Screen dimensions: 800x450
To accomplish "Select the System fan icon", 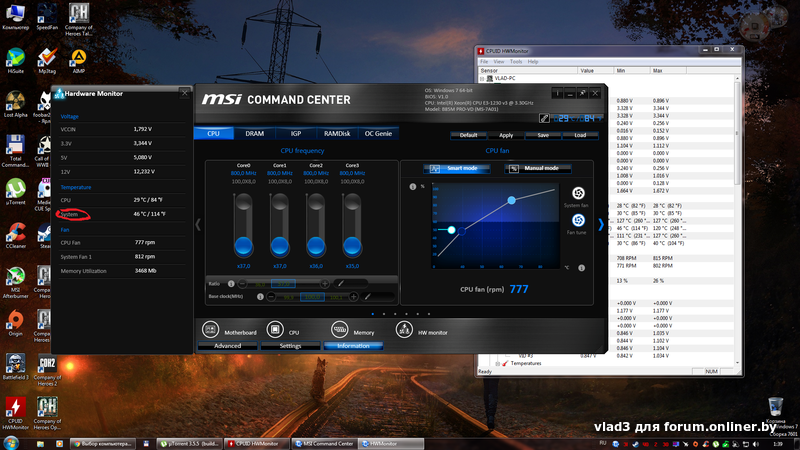I will point(578,193).
